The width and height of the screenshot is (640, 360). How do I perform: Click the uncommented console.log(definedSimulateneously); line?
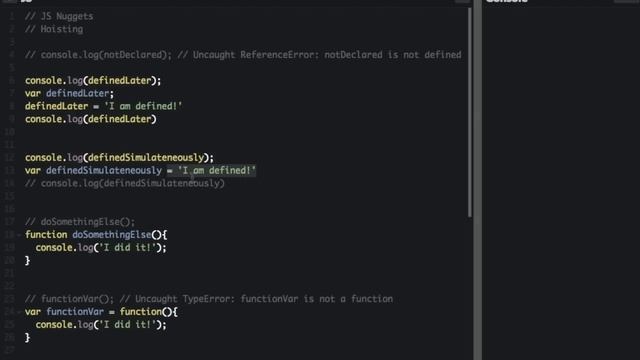click(x=119, y=158)
